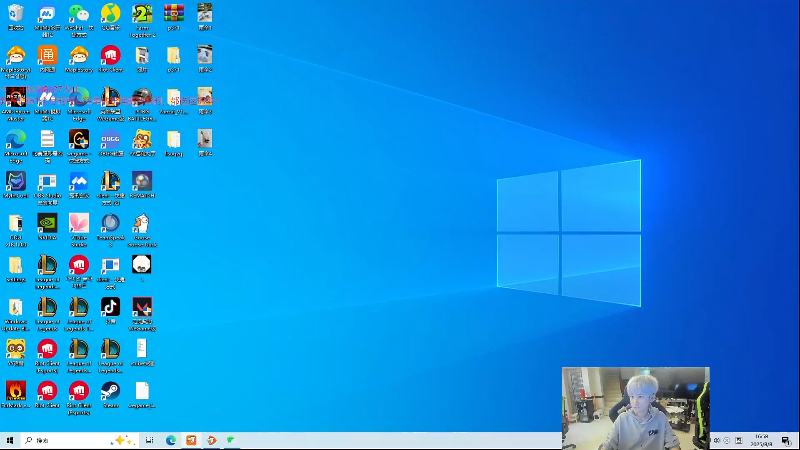The height and width of the screenshot is (450, 800).
Task: Open the PUBG Battlegrounds helmet icon
Action: coord(142,97)
